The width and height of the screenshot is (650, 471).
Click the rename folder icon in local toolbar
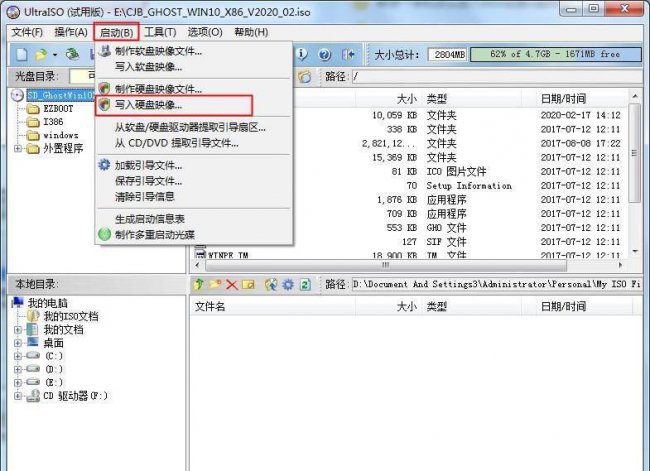pyautogui.click(x=248, y=284)
